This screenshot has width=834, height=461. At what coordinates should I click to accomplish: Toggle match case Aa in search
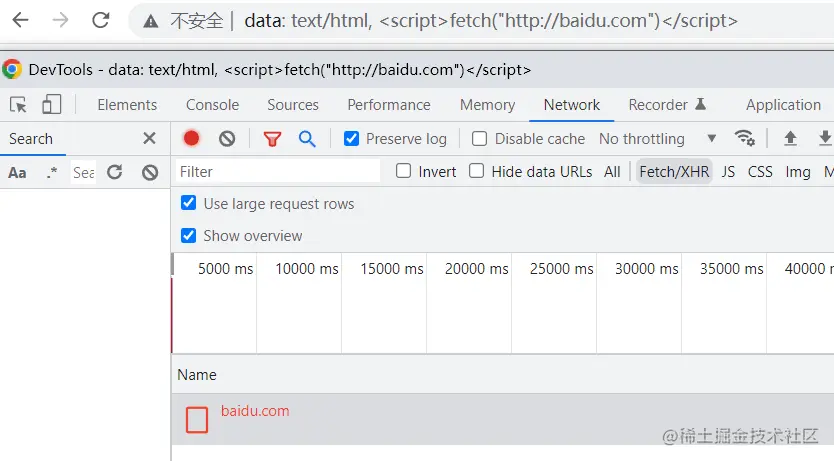click(x=17, y=173)
